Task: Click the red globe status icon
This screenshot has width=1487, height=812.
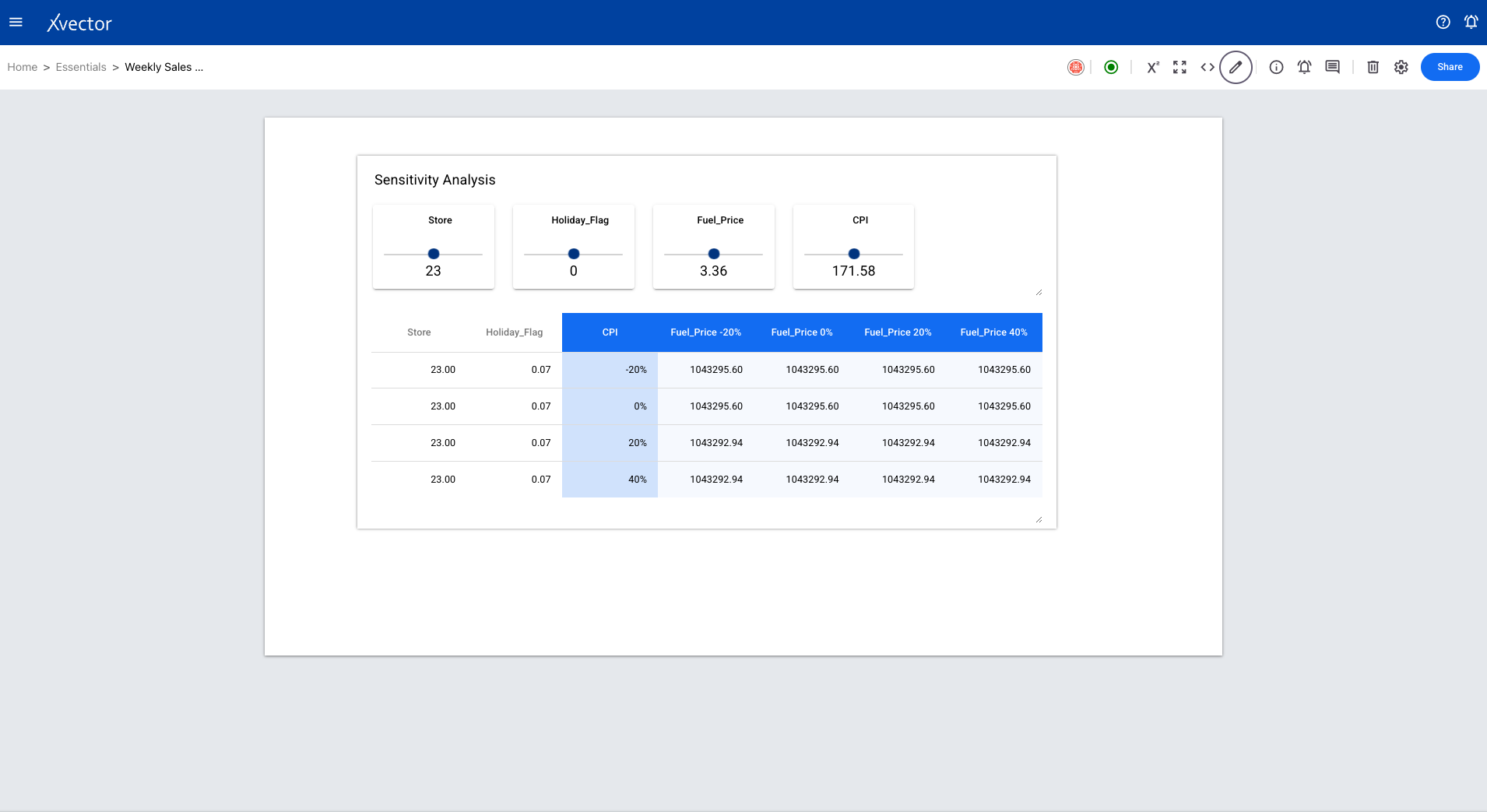Action: 1075,67
